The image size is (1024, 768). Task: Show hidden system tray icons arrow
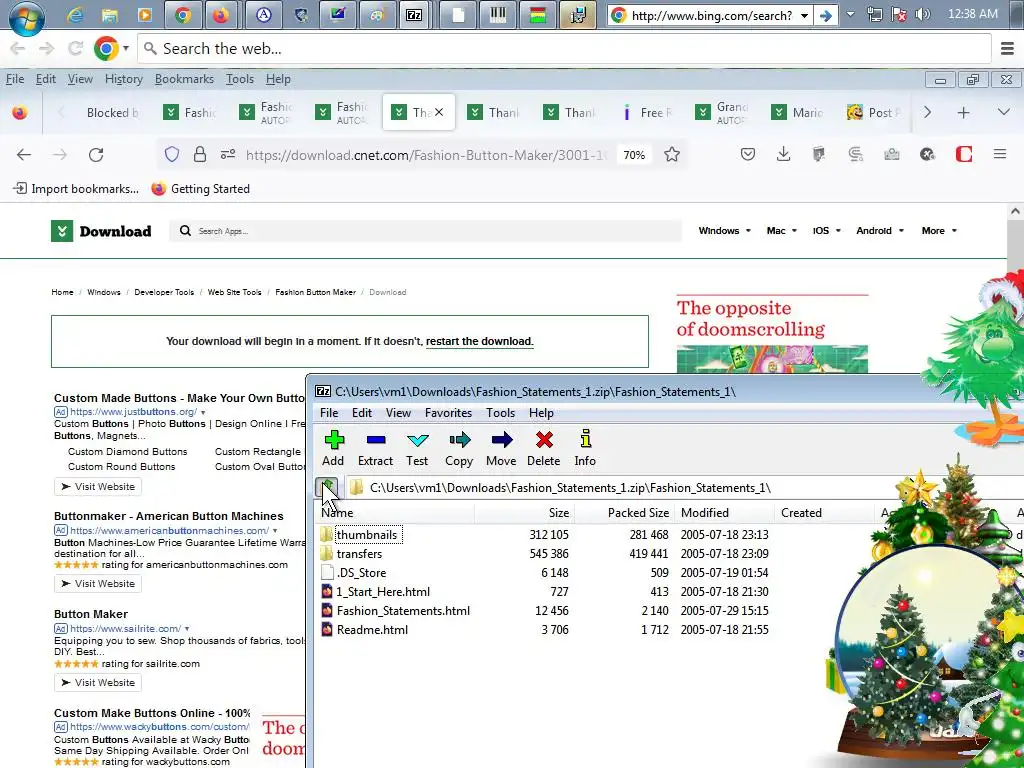tap(850, 14)
